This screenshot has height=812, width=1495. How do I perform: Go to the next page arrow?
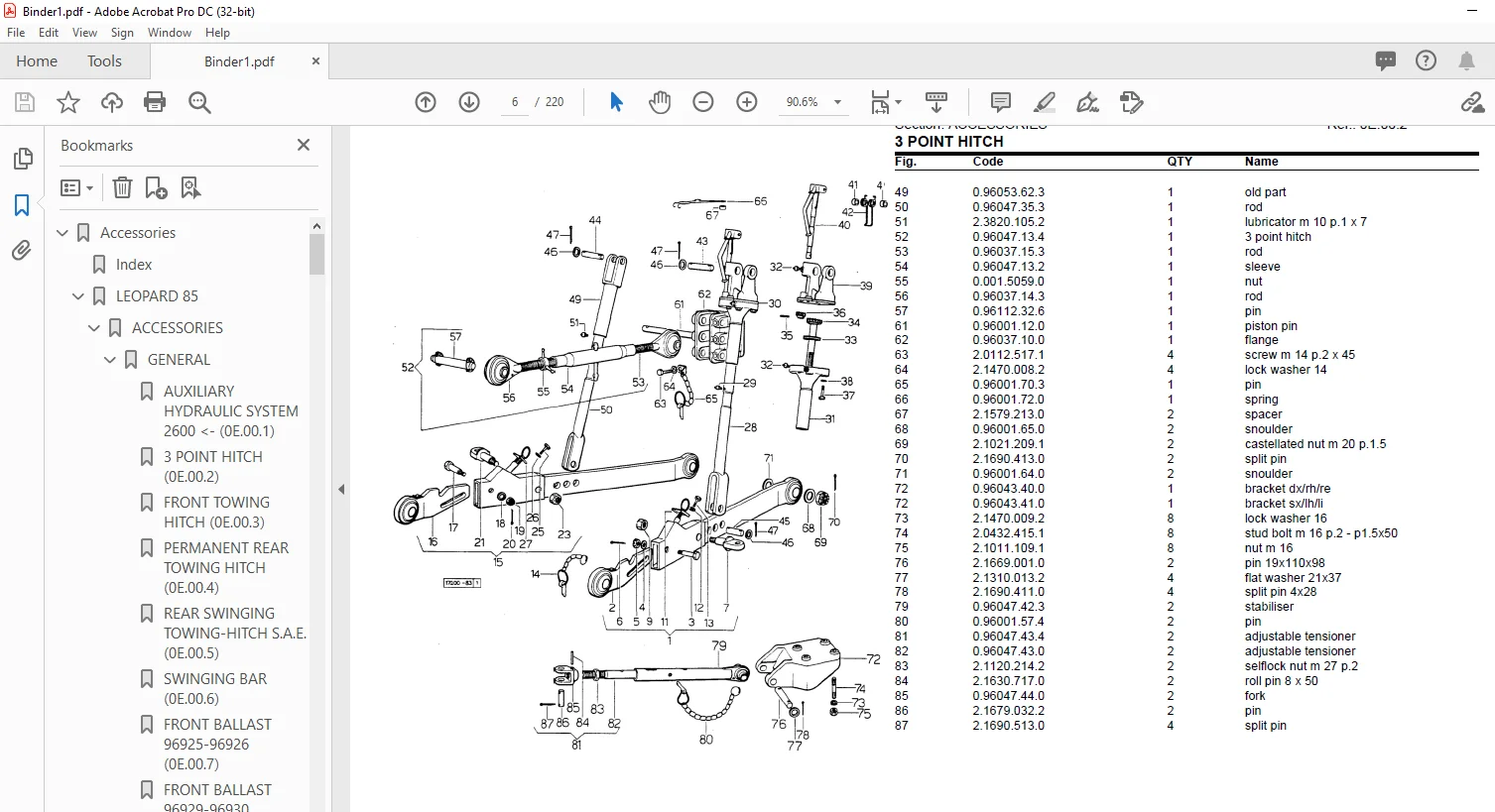click(x=469, y=102)
